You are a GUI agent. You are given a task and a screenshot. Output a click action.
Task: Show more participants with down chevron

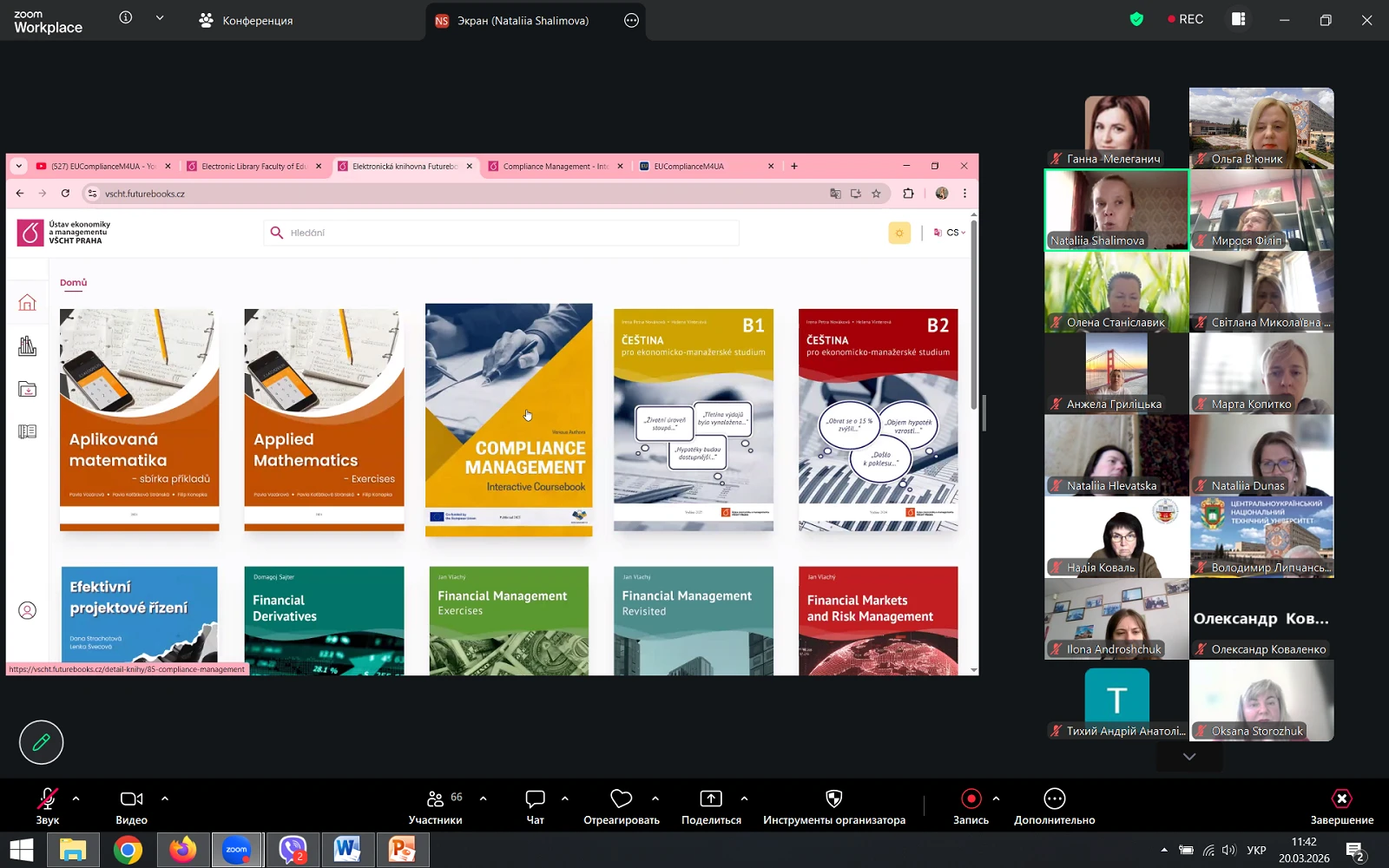coord(1188,757)
